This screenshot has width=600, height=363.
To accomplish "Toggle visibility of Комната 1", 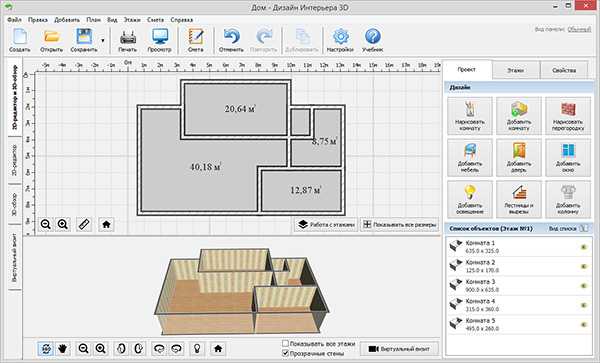I will click(584, 247).
